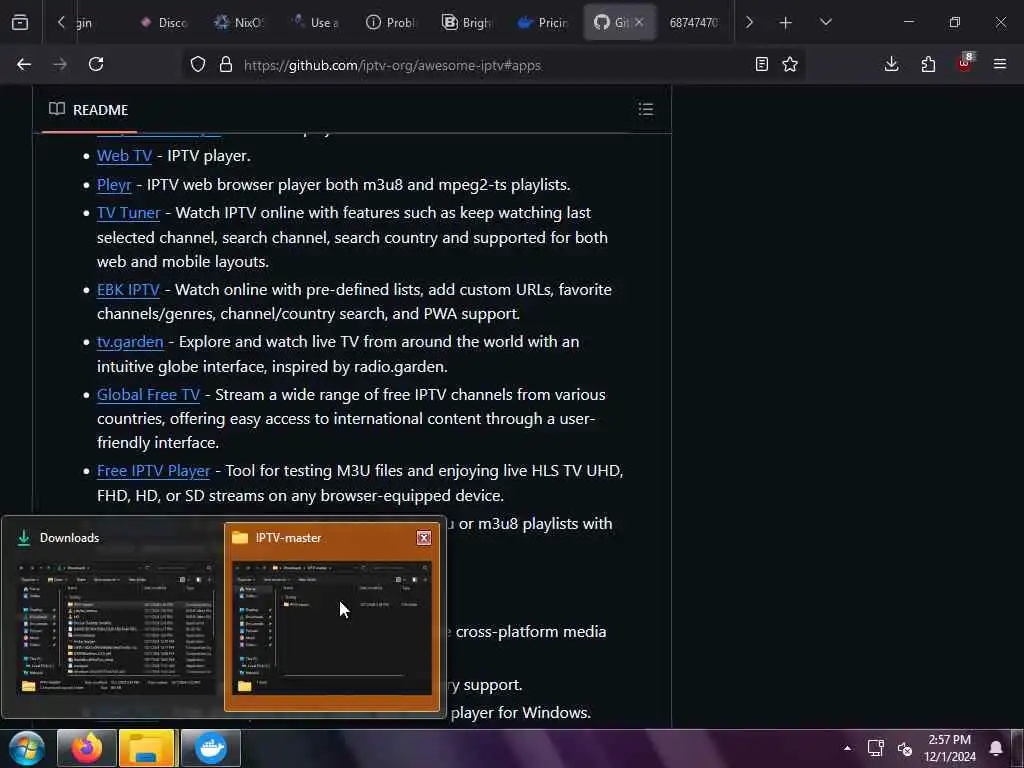Viewport: 1024px width, 768px height.
Task: Click the Firefox taskbar icon
Action: pyautogui.click(x=87, y=748)
